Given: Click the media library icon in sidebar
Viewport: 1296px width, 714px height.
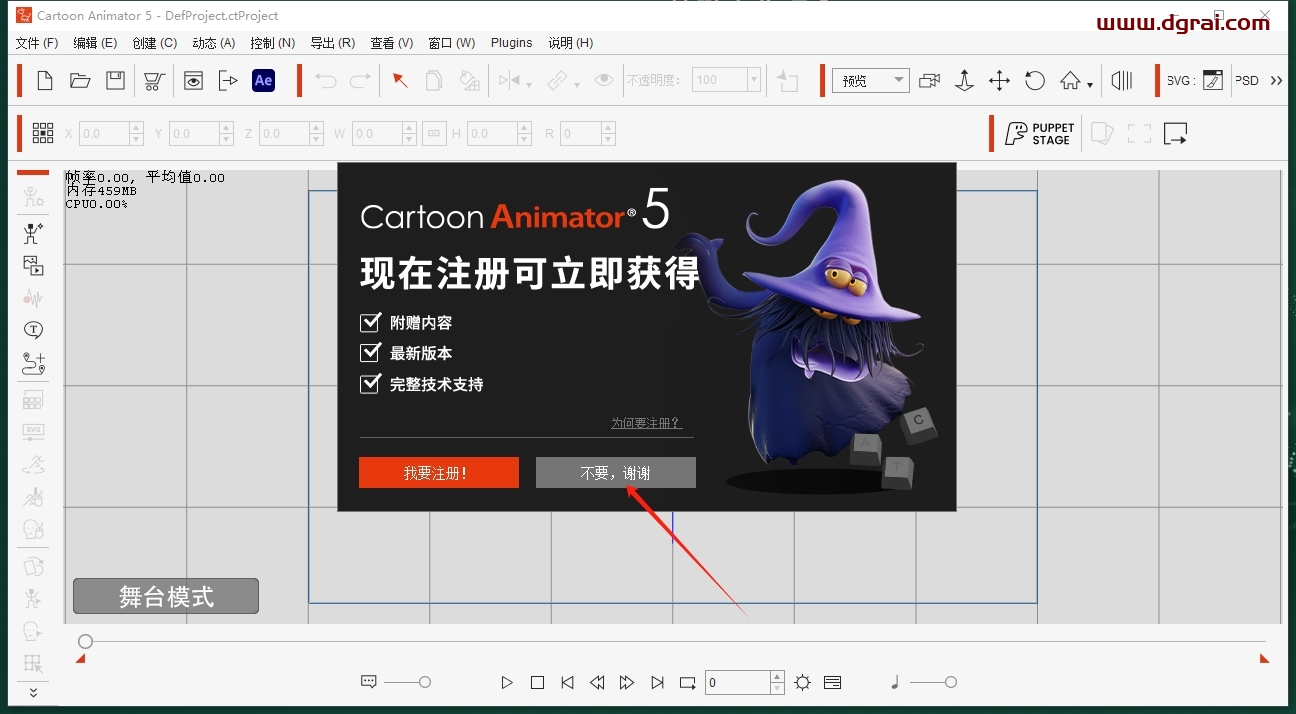Looking at the screenshot, I should (33, 266).
